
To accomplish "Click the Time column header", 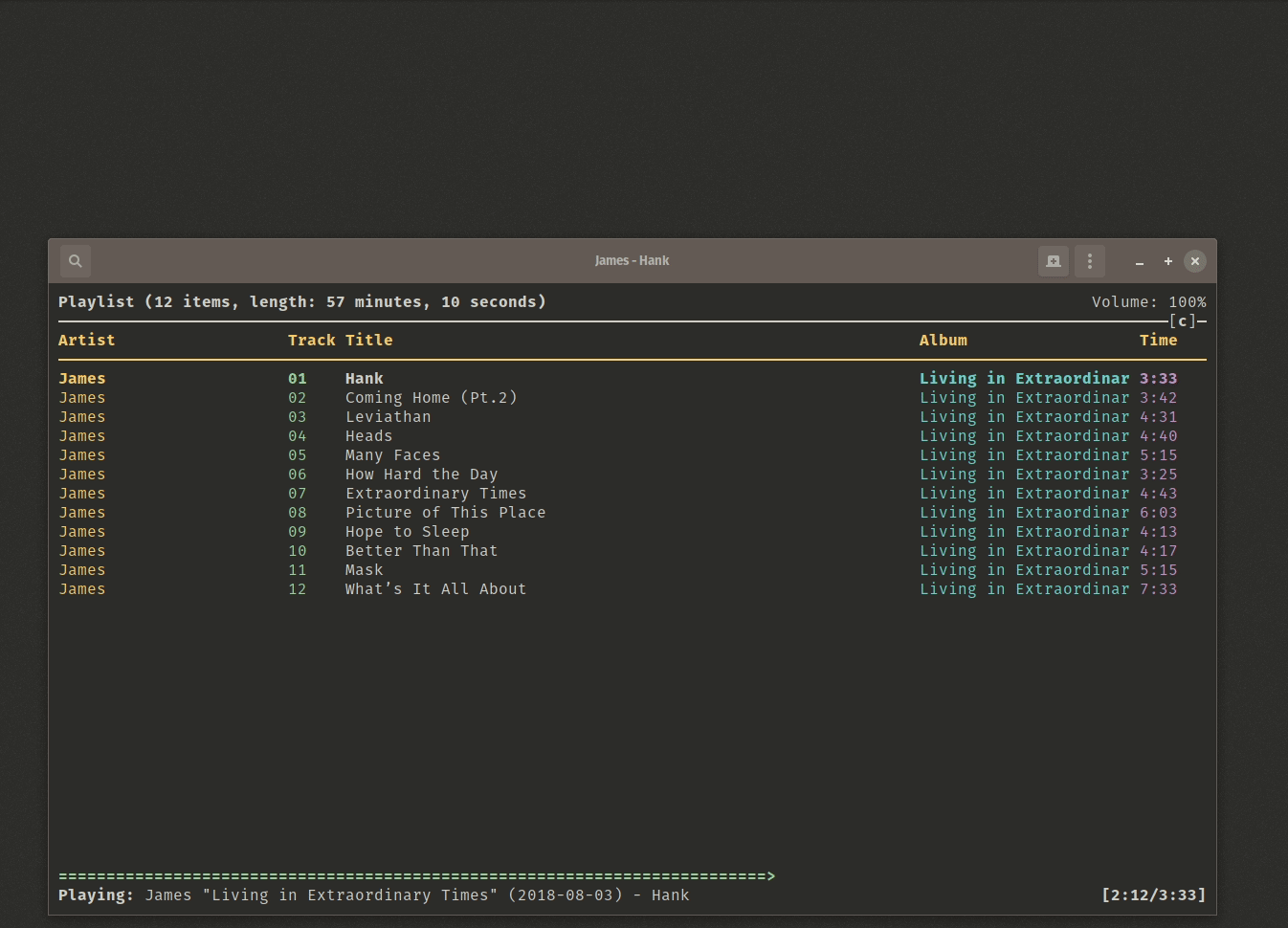I will (1159, 341).
